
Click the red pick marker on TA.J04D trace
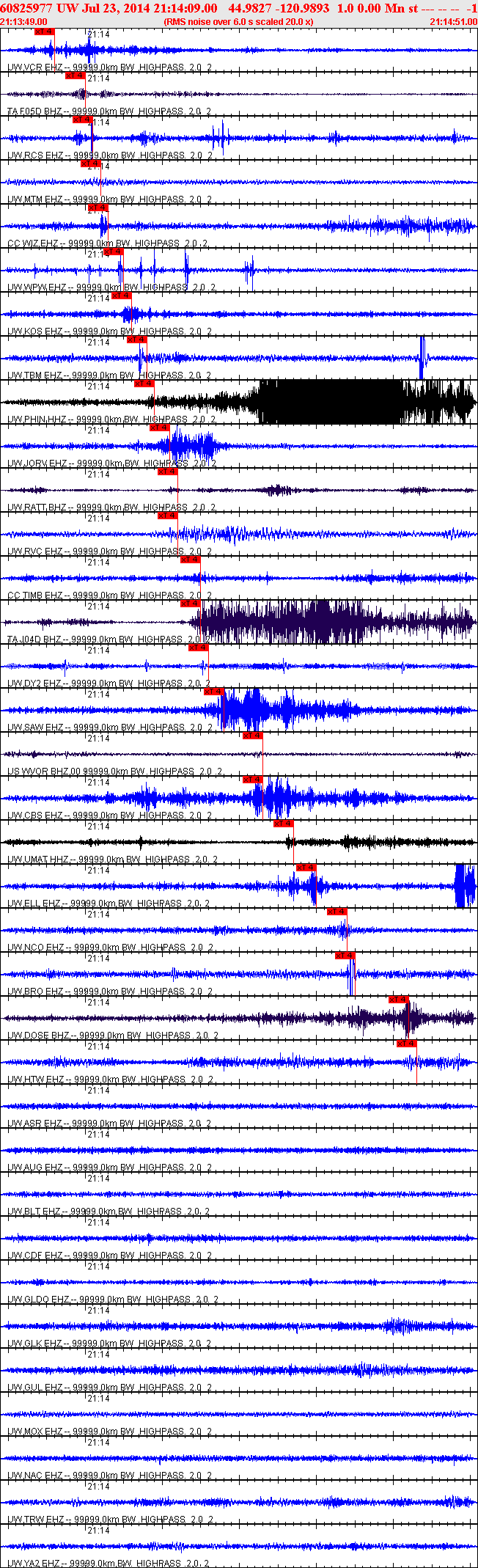coord(191,604)
